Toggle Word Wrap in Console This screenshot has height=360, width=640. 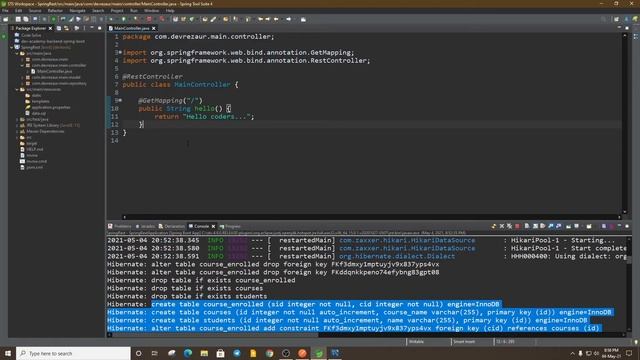[x=542, y=226]
